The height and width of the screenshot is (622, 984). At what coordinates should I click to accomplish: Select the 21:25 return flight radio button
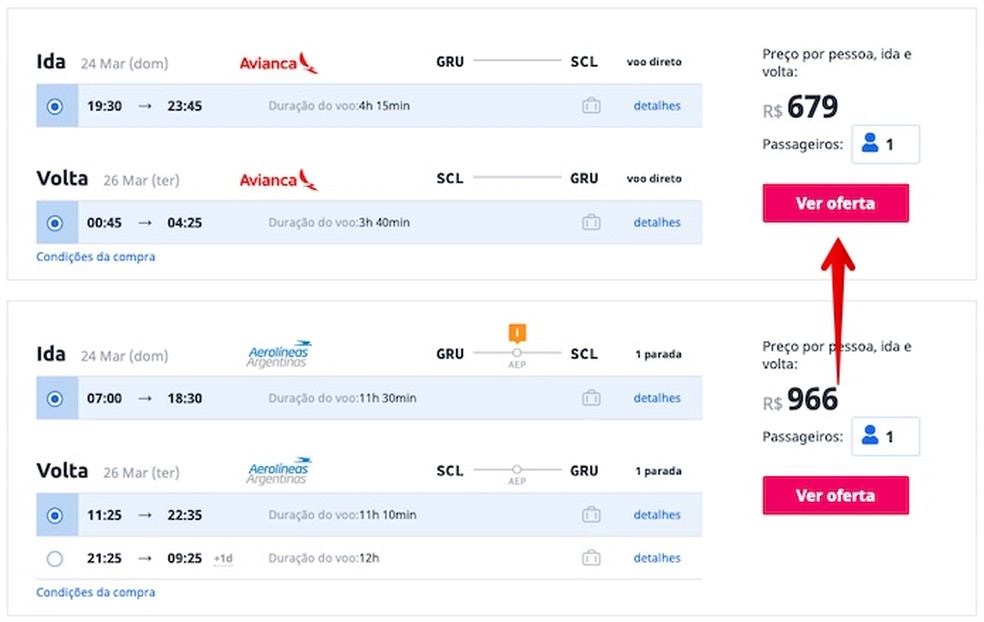coord(55,558)
